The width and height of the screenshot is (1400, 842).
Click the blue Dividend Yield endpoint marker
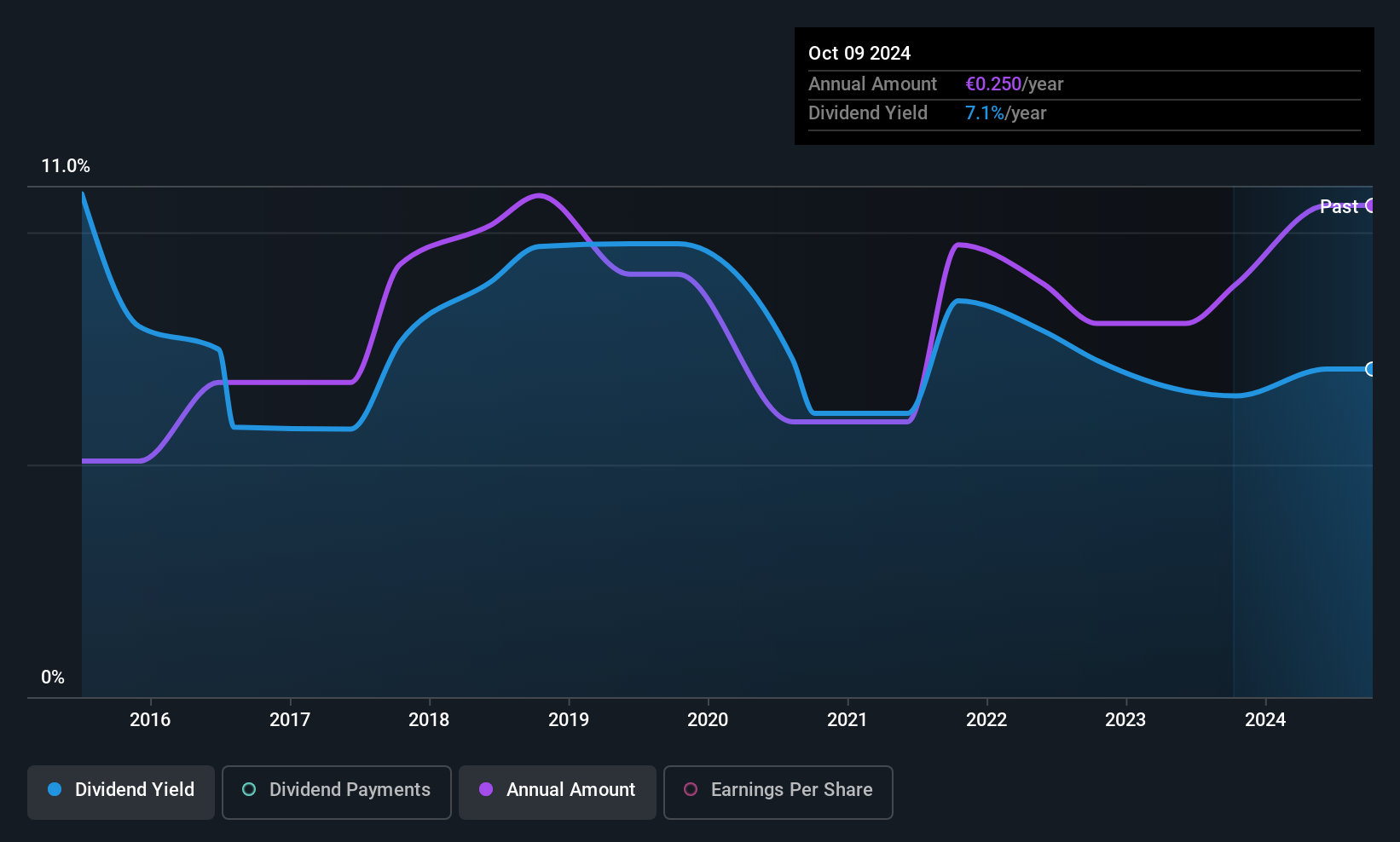1371,369
